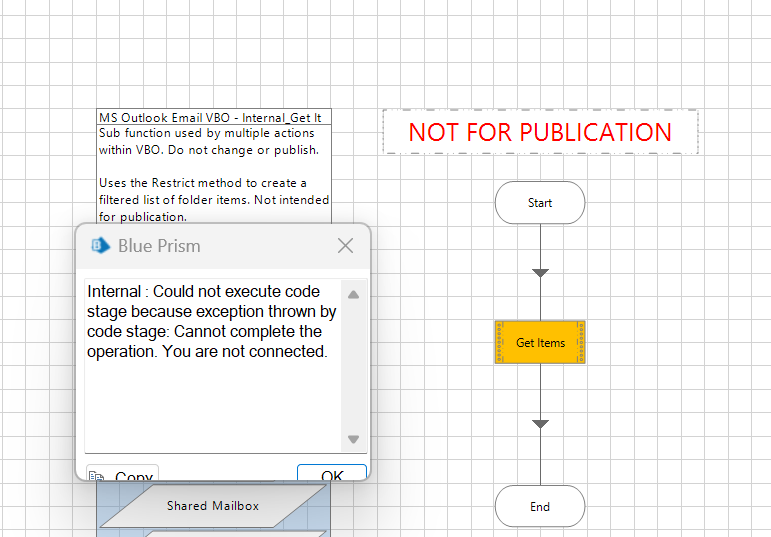Viewport: 771px width, 537px height.
Task: Click the Blue Prism dialog title bar
Action: click(x=220, y=246)
